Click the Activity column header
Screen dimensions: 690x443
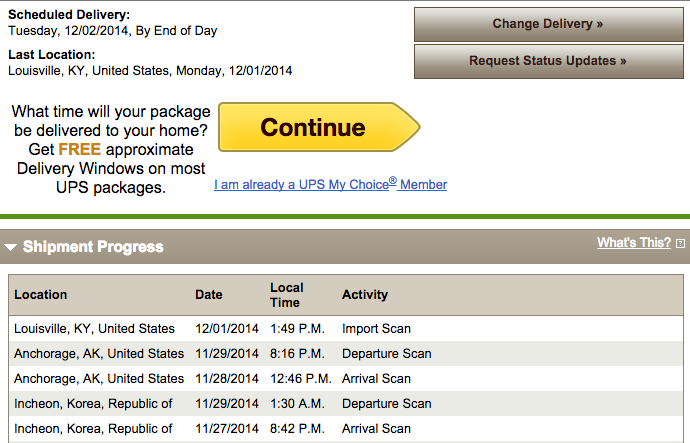point(365,295)
